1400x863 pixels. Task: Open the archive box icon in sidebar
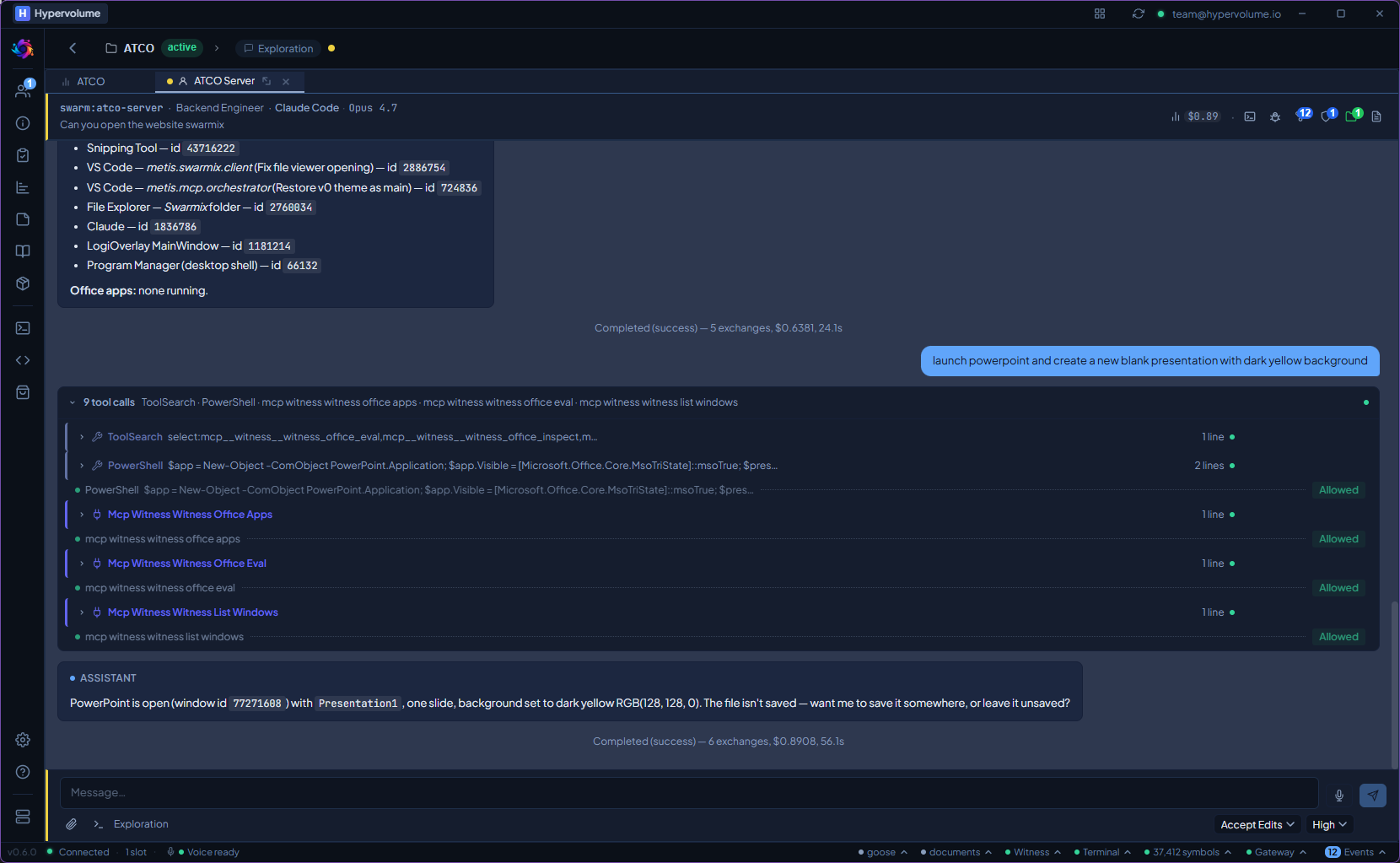coord(23,392)
